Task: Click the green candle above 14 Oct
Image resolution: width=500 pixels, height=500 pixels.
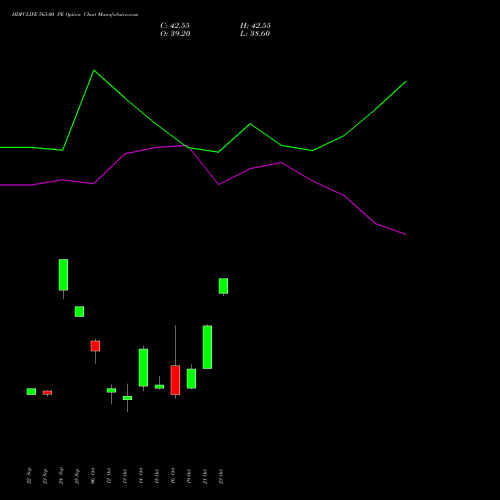Action: click(x=143, y=368)
